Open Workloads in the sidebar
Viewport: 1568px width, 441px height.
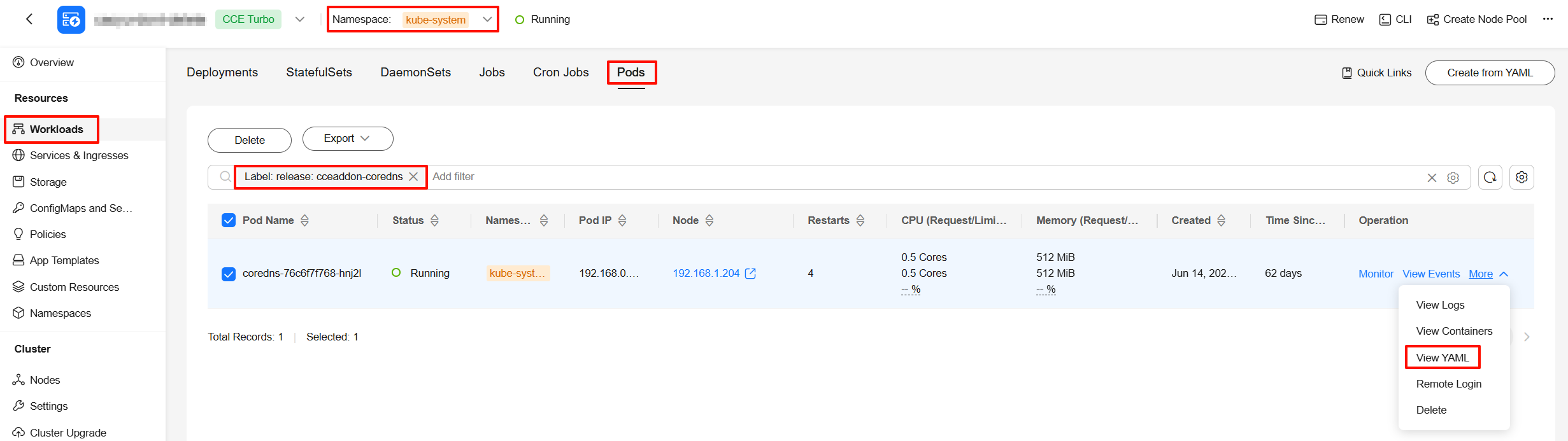click(x=56, y=129)
